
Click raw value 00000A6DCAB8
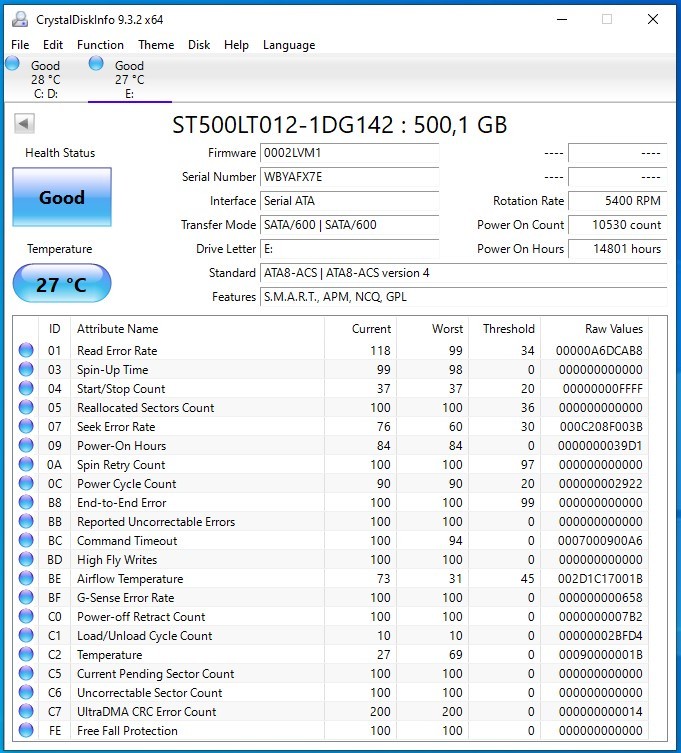click(x=599, y=351)
